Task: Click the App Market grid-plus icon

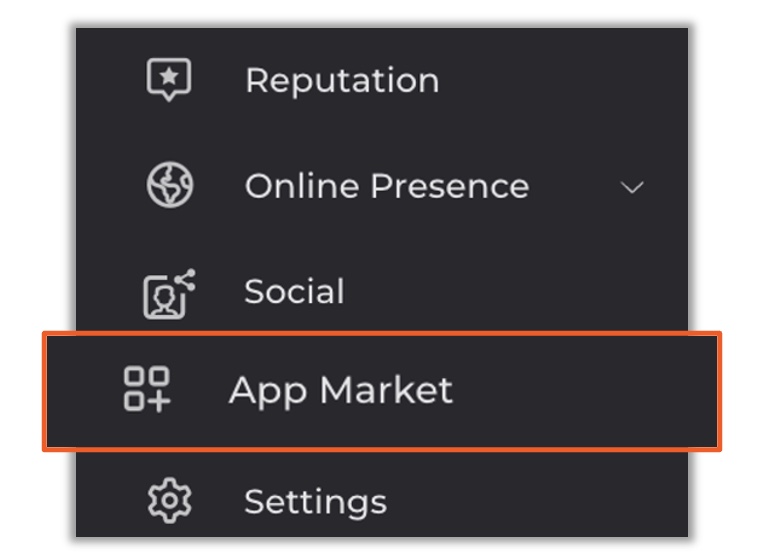Action: click(x=147, y=389)
